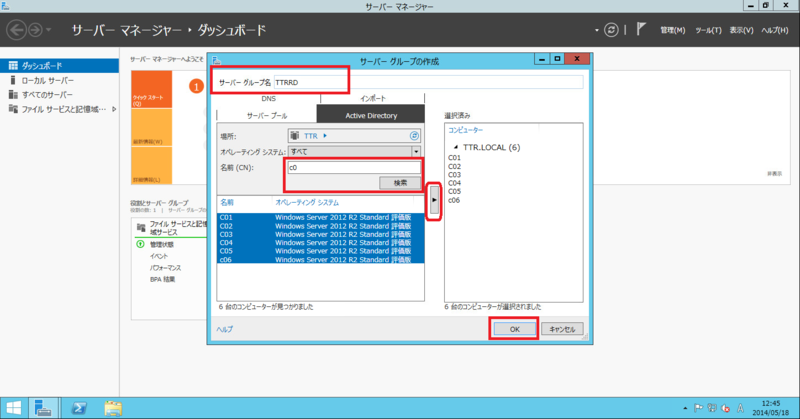Open the ツール(T) menu
The image size is (800, 419).
[708, 30]
